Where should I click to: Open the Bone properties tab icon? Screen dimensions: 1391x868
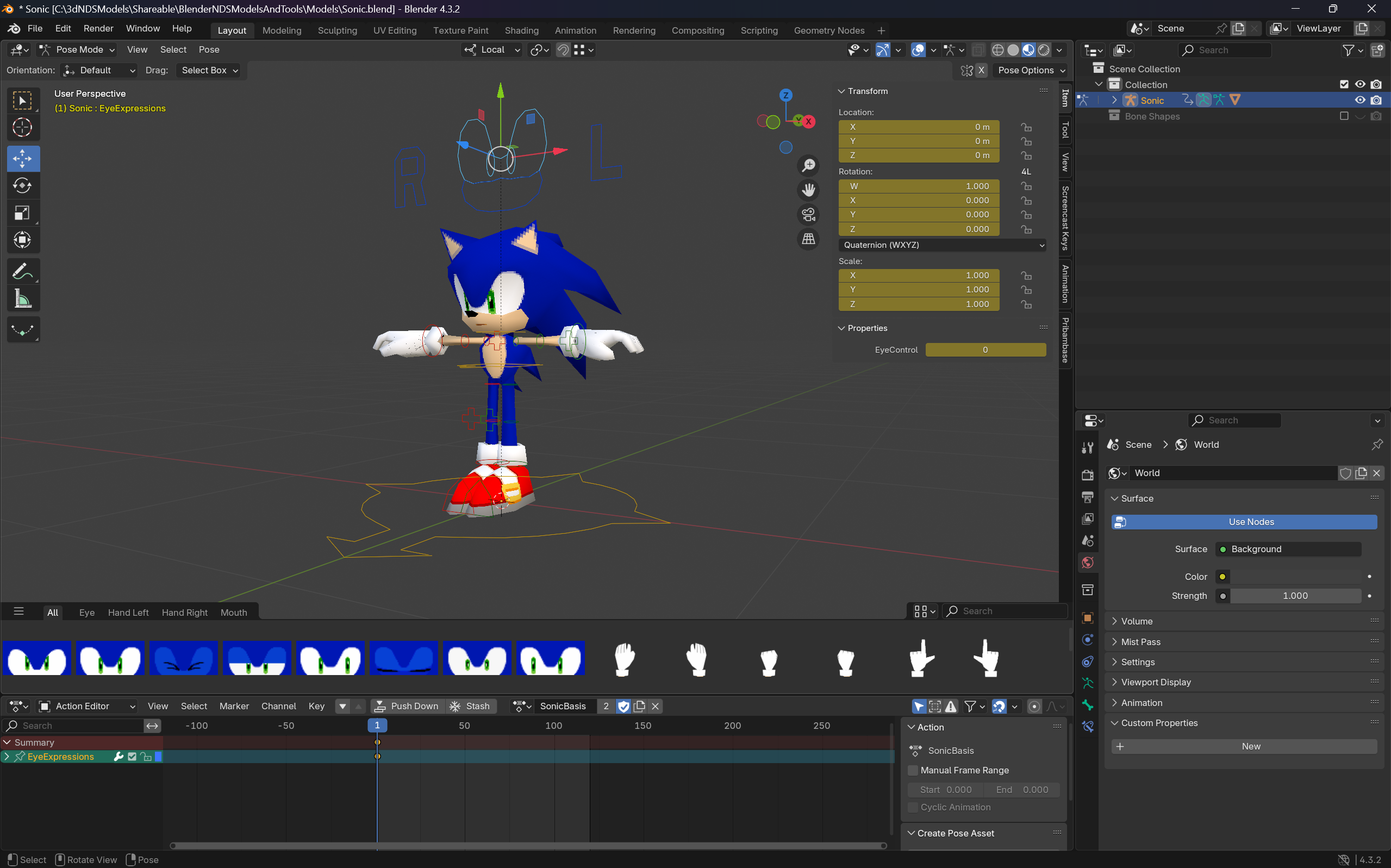[1087, 705]
